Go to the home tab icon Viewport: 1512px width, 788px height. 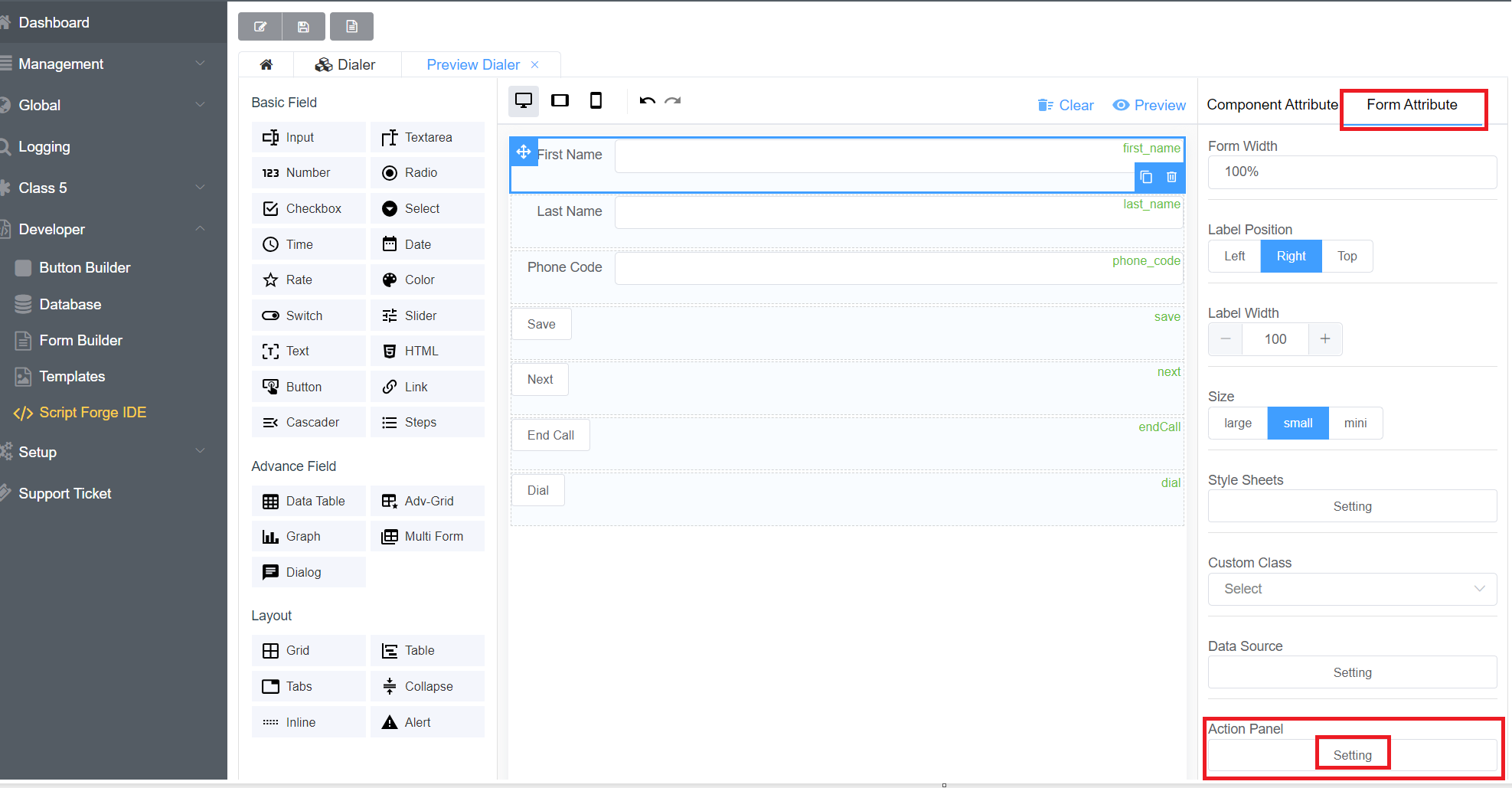click(x=266, y=65)
